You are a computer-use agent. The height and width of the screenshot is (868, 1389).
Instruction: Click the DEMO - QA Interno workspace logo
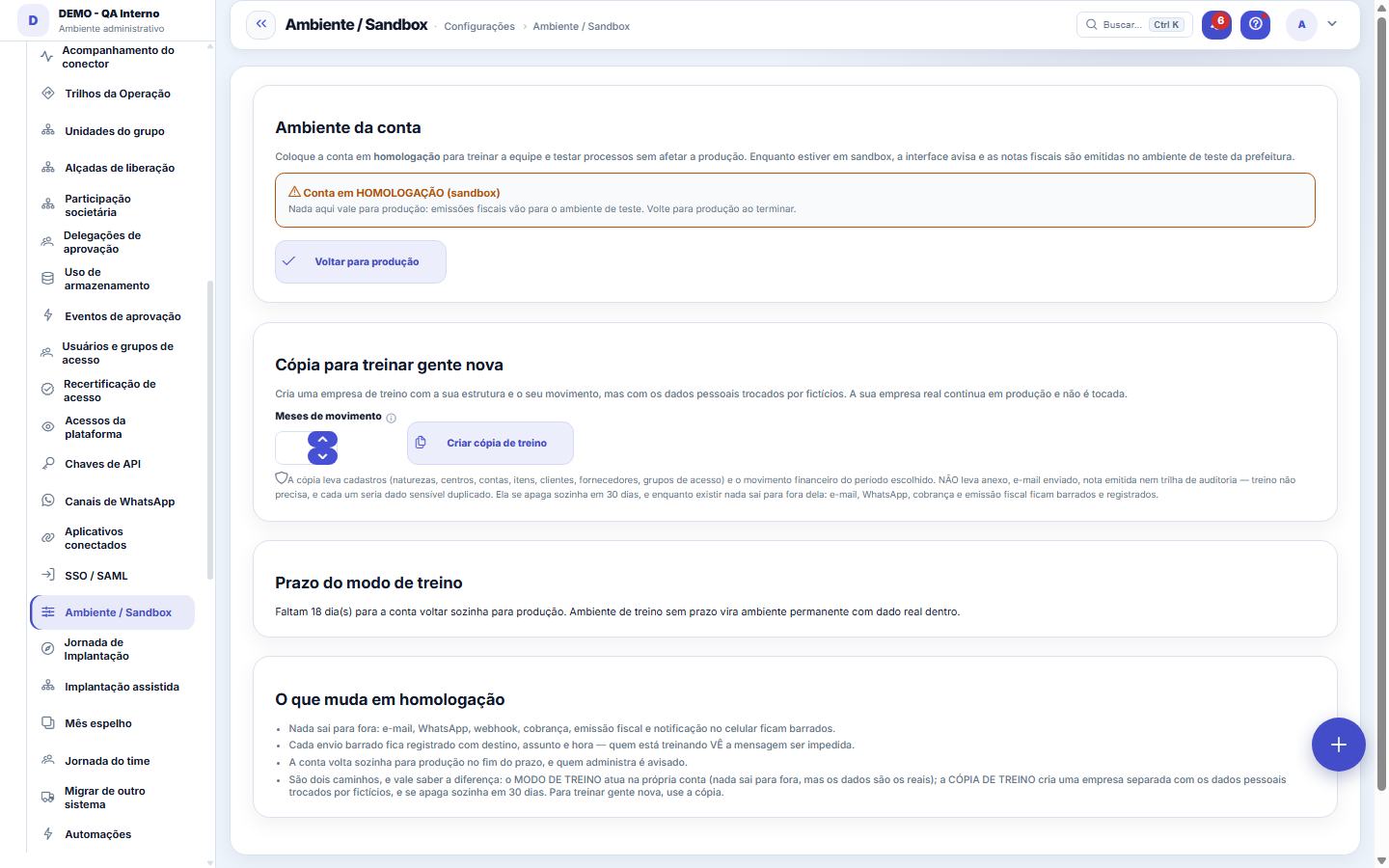[33, 20]
